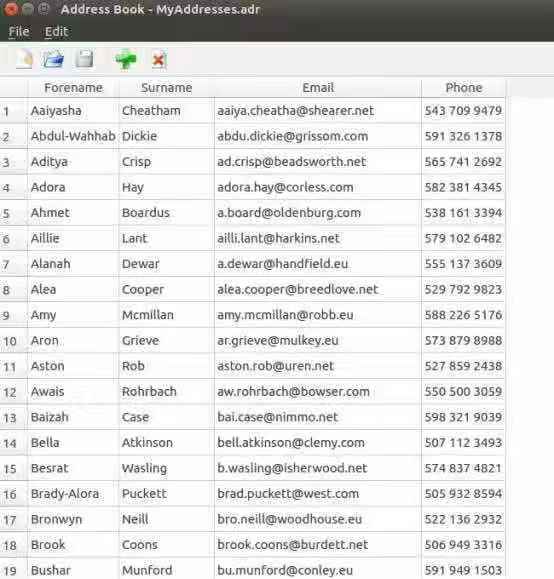The image size is (554, 579).
Task: Open the Edit menu
Action: tap(57, 32)
